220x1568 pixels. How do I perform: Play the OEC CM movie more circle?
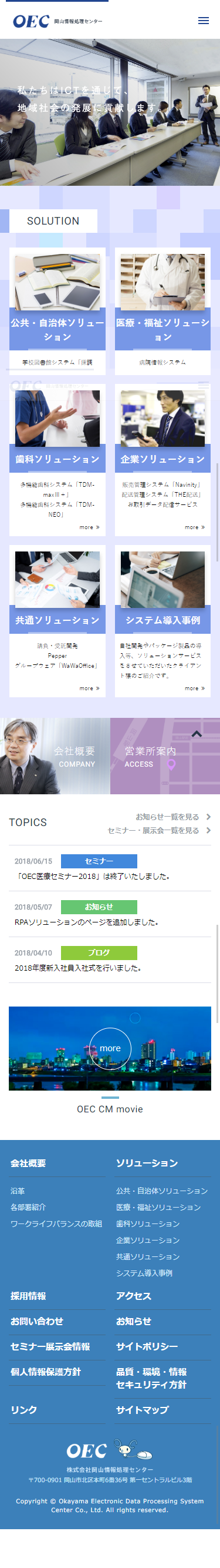click(110, 1048)
